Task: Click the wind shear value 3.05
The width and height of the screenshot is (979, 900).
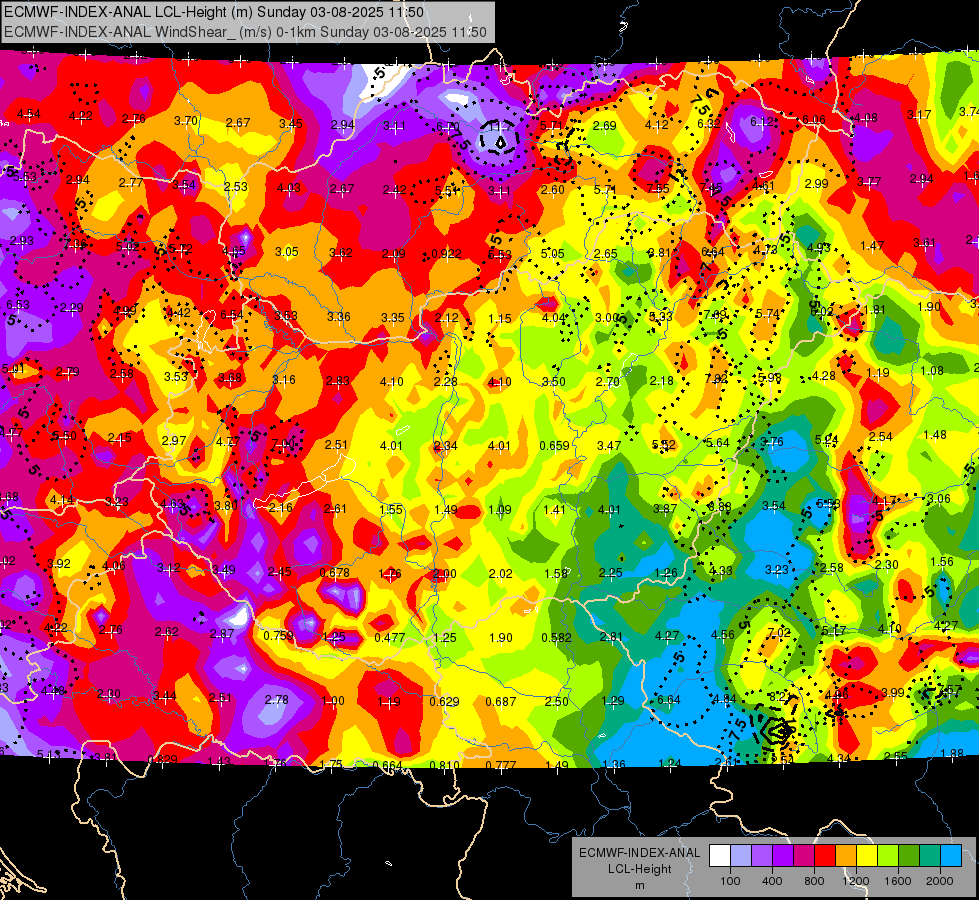Action: pos(287,252)
